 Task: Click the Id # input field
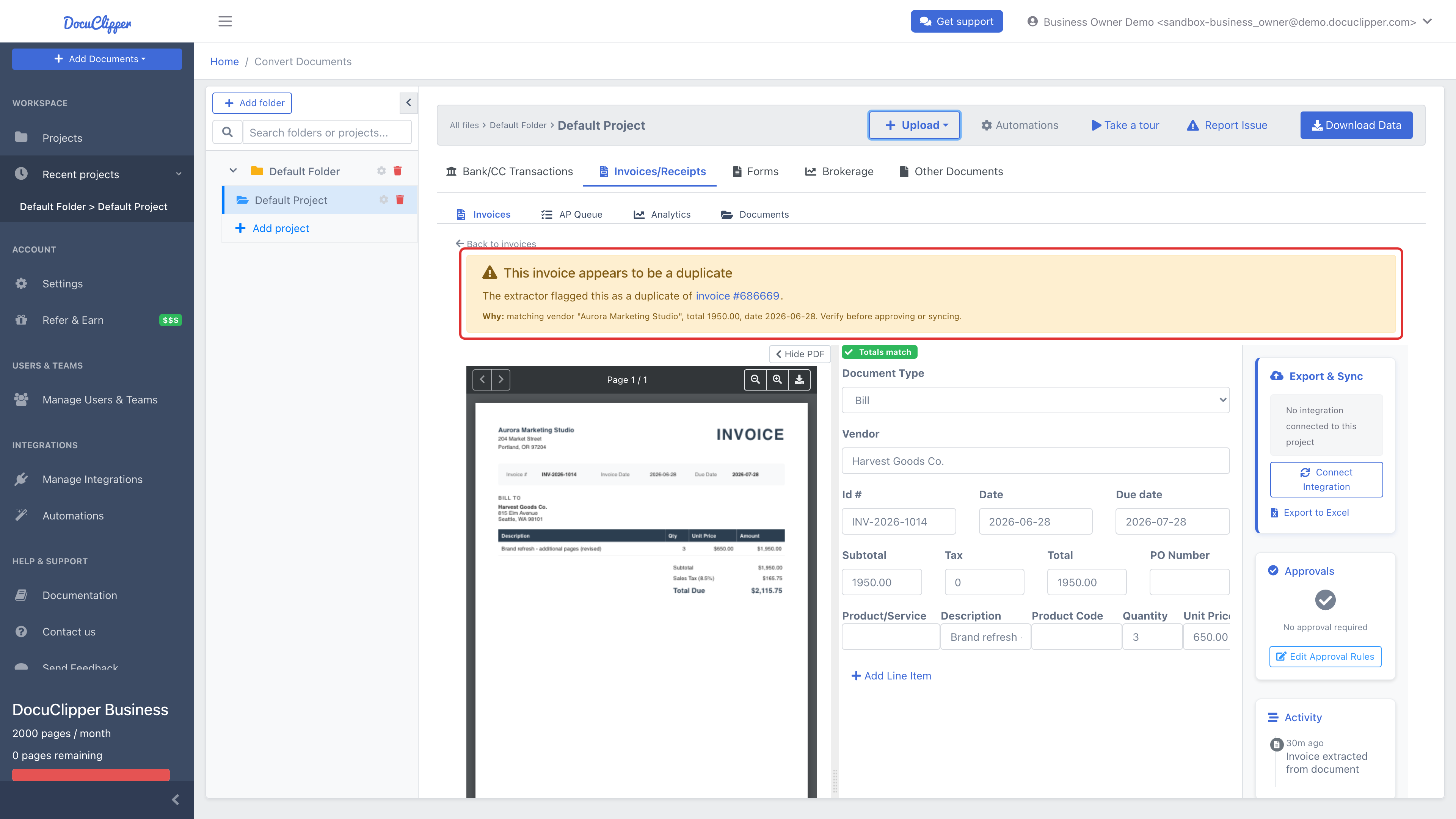899,521
